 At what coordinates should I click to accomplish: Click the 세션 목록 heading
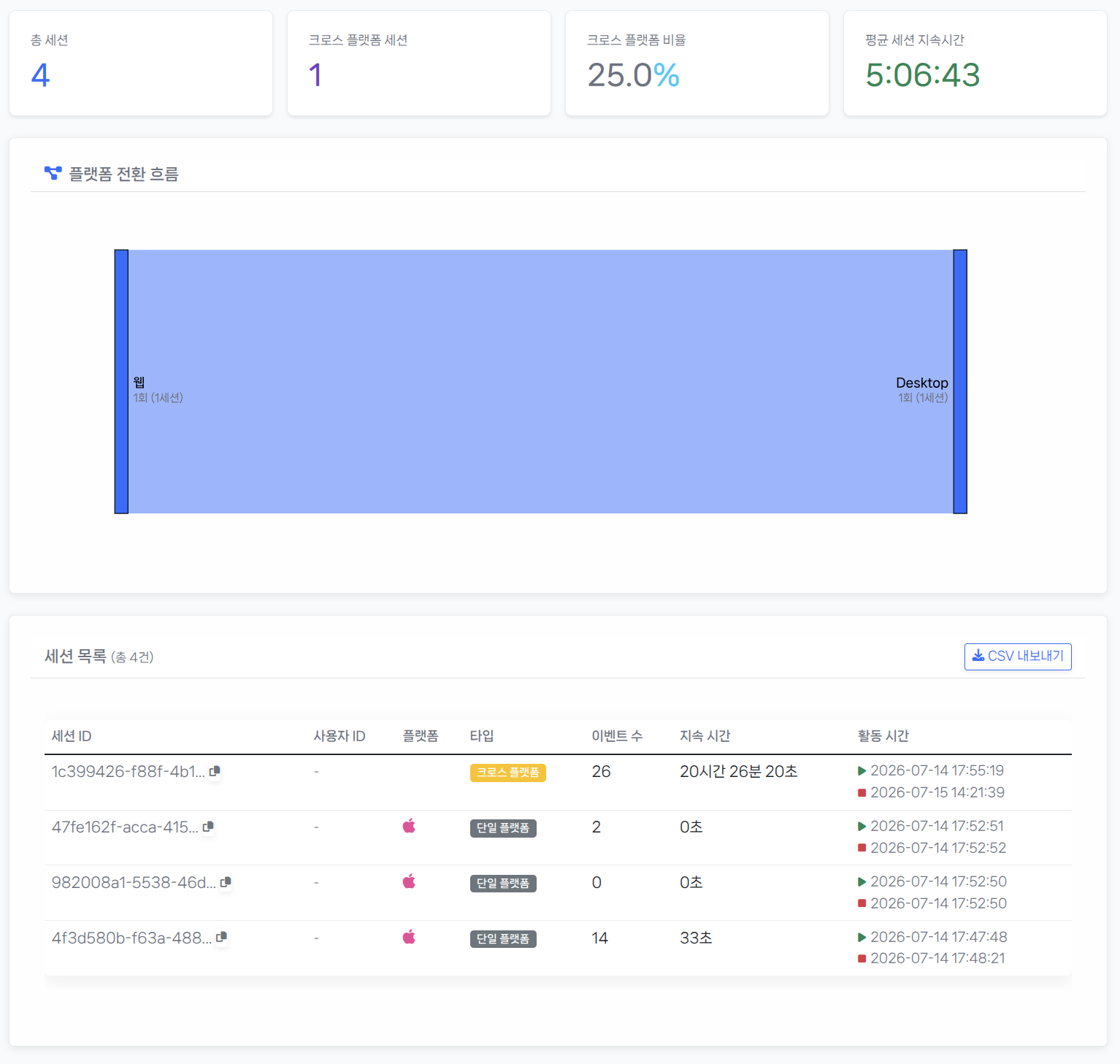pos(75,656)
